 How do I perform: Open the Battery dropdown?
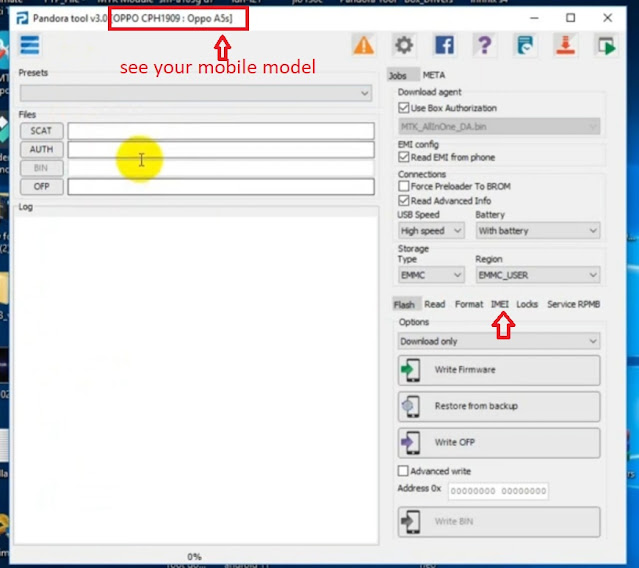[538, 231]
